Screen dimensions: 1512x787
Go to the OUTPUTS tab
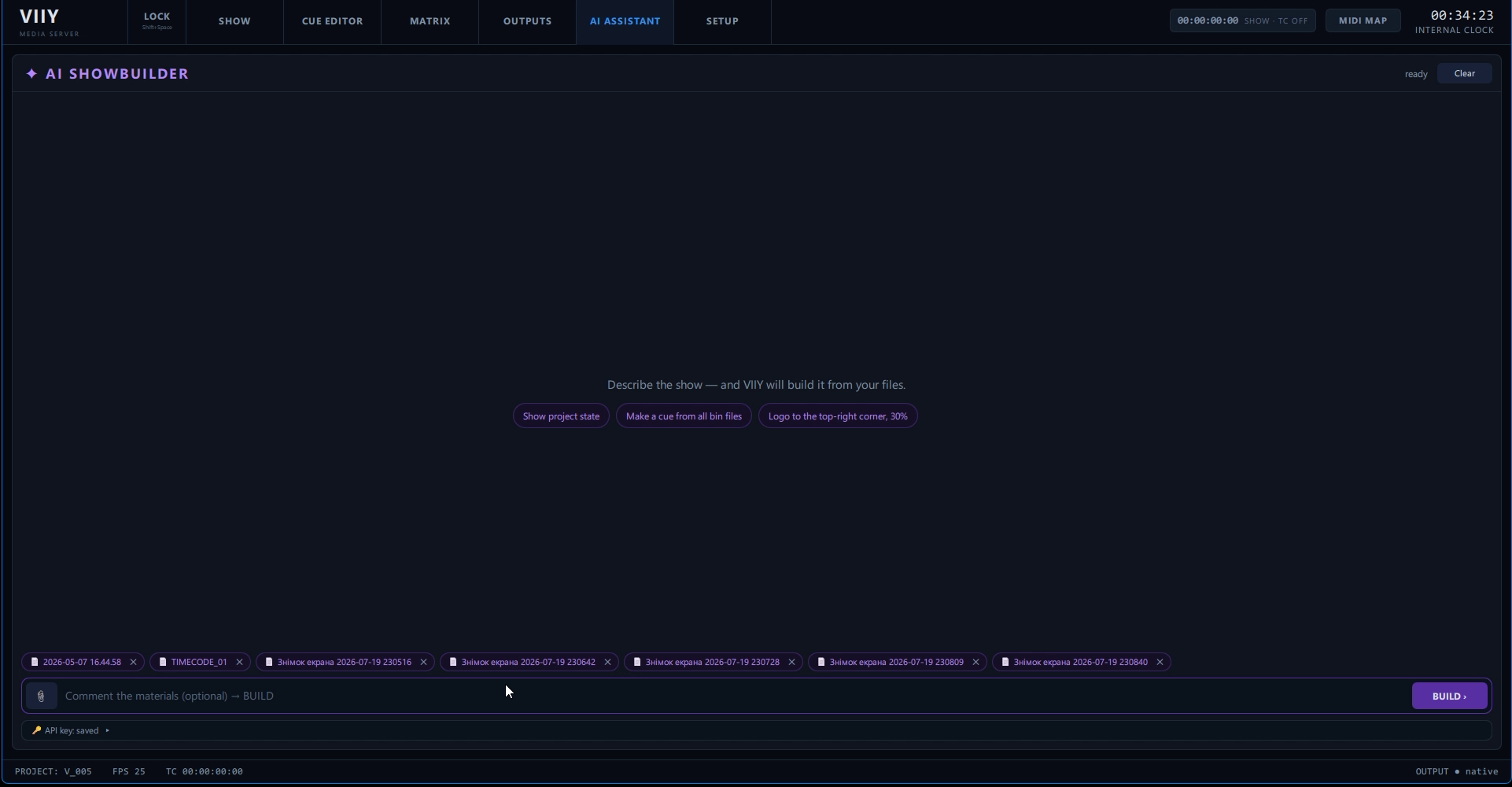pyautogui.click(x=528, y=21)
